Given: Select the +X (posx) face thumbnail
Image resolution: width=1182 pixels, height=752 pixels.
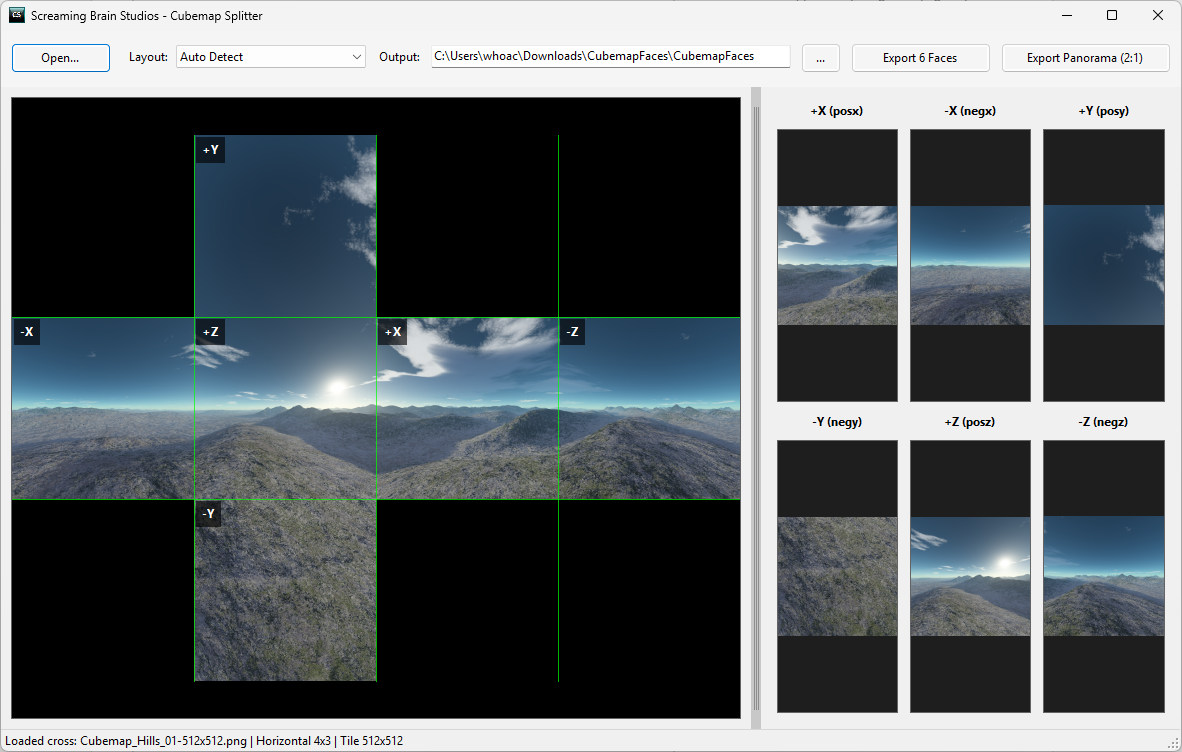Looking at the screenshot, I should (837, 265).
